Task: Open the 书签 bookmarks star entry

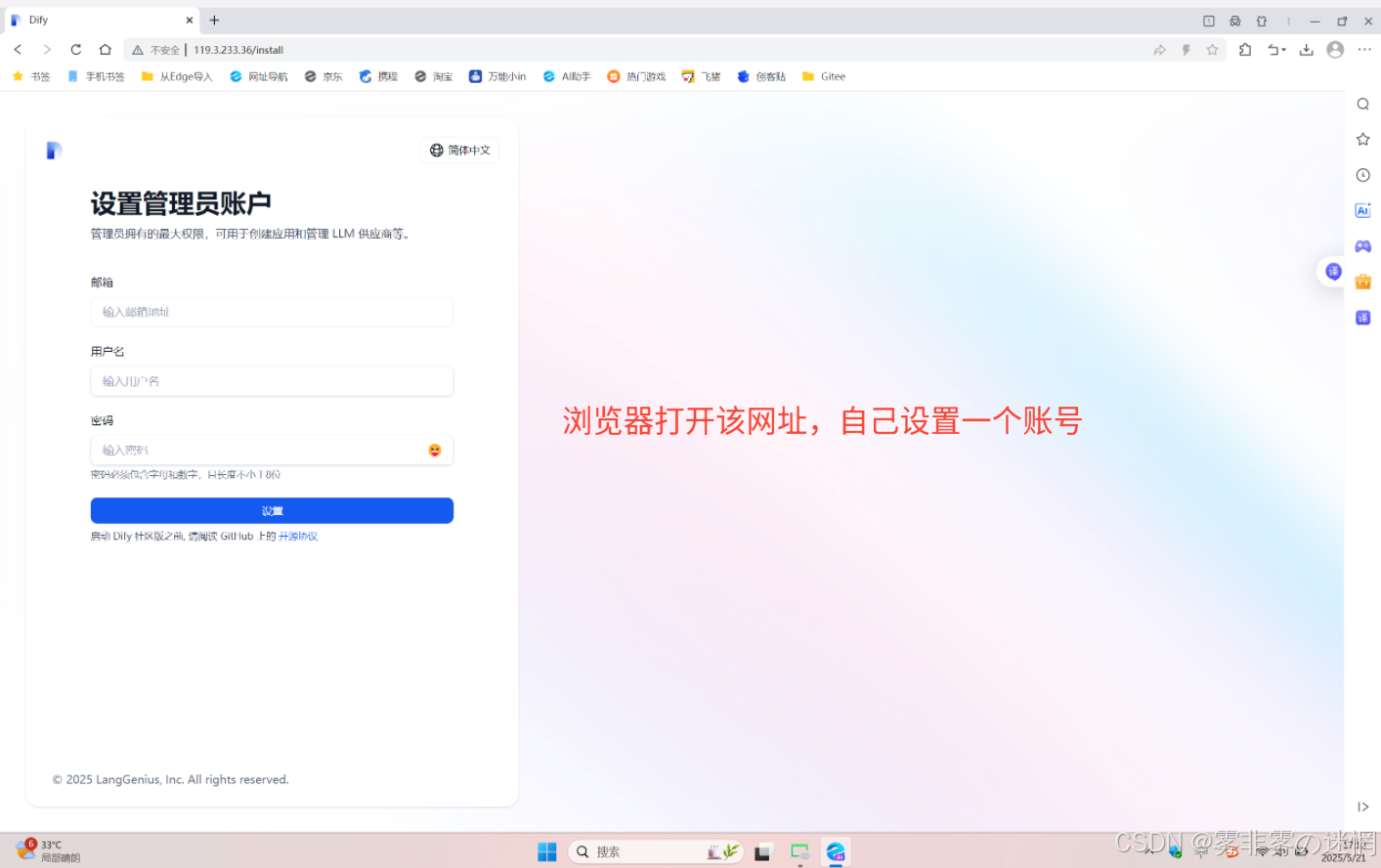Action: point(30,76)
